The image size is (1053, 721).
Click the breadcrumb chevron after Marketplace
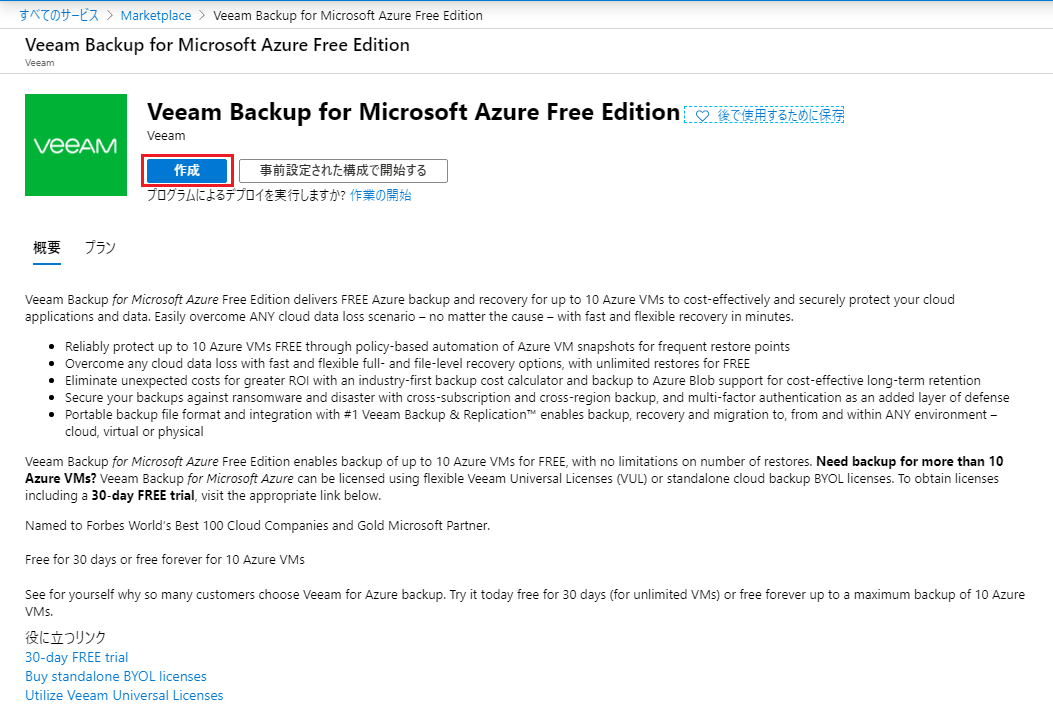(202, 15)
